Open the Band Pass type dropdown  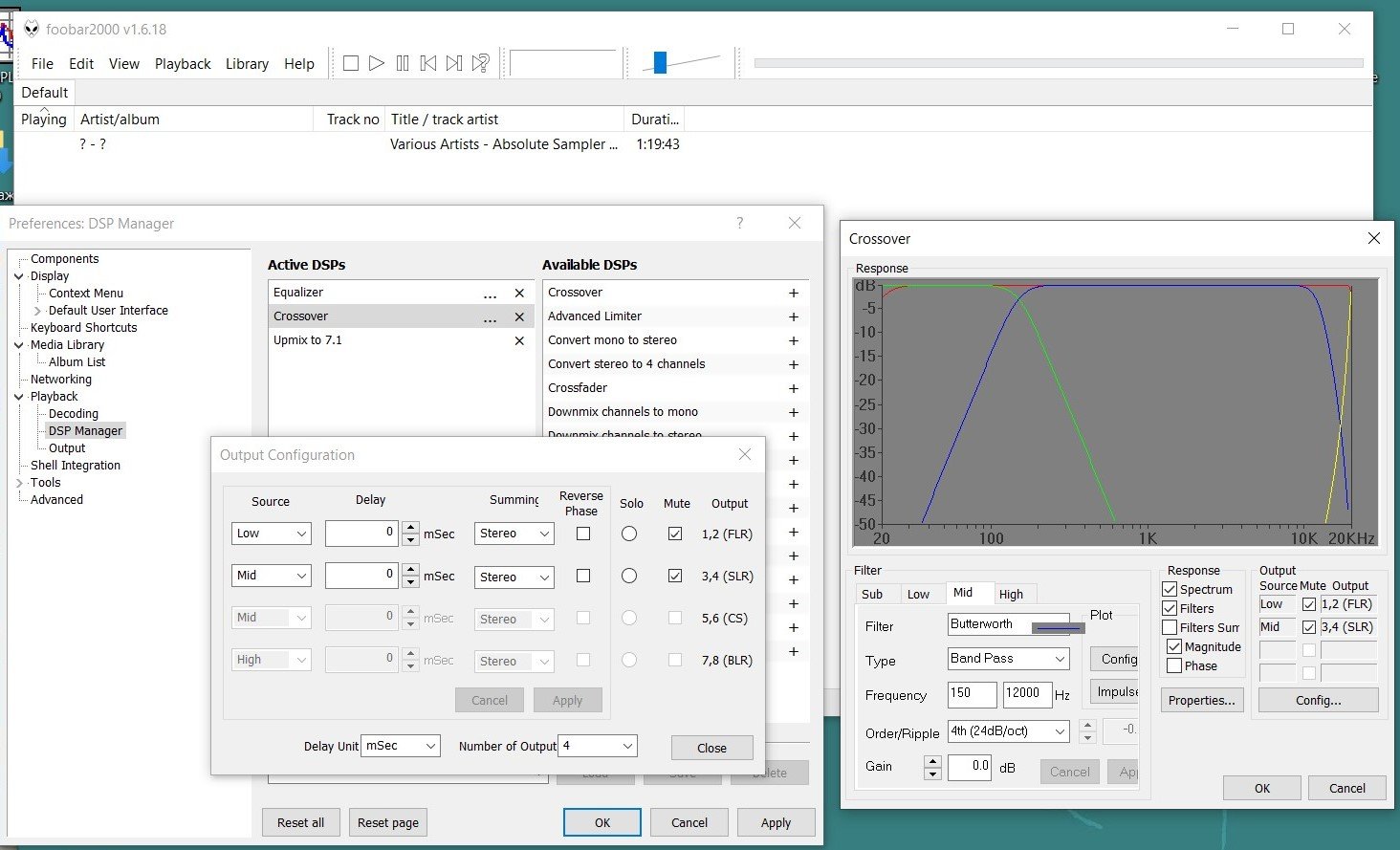tap(1009, 659)
